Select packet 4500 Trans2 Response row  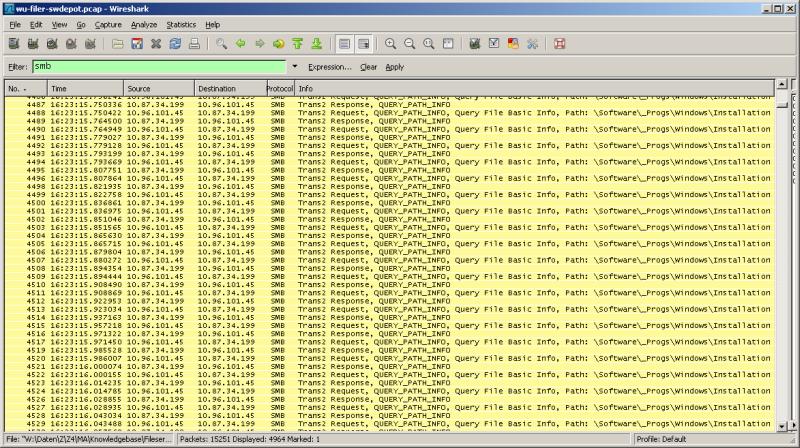coord(389,203)
